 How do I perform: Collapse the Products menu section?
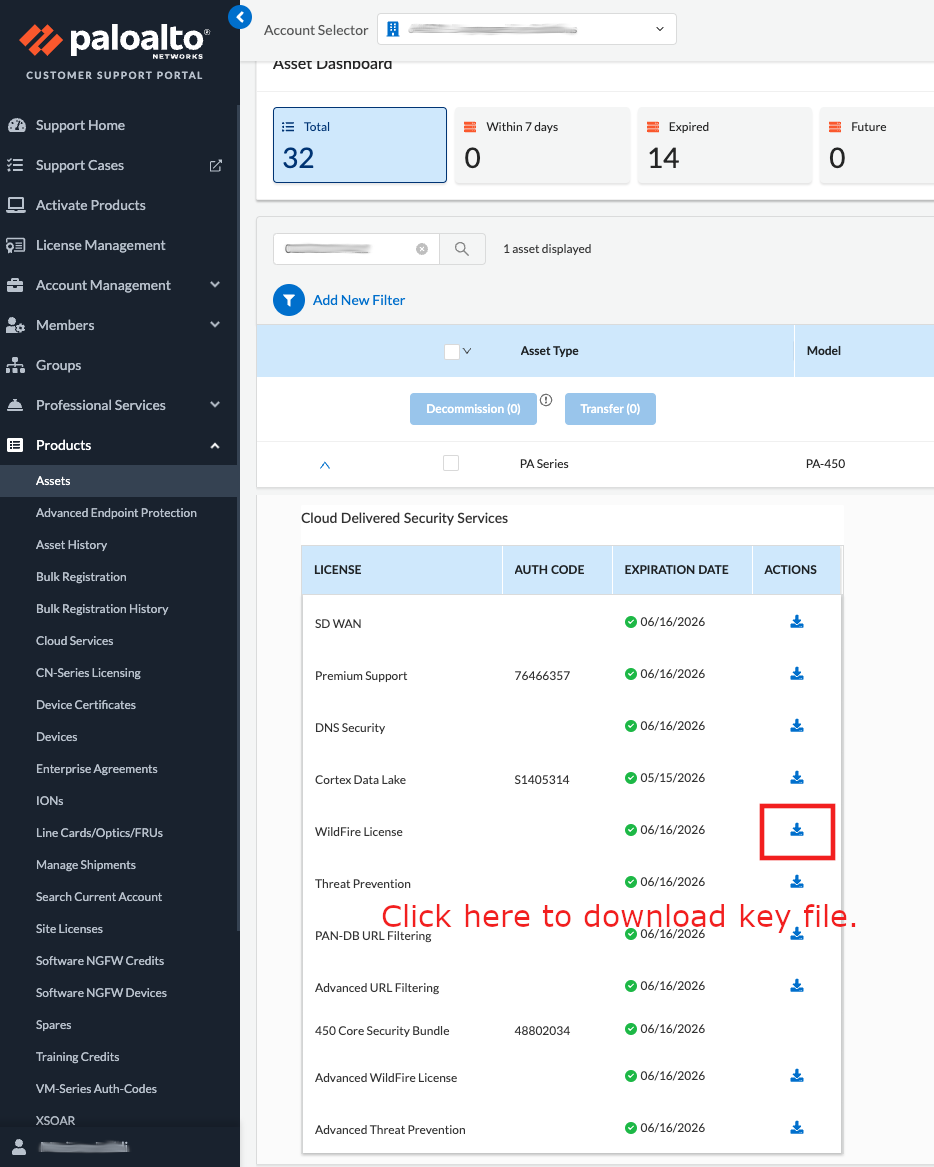click(x=215, y=445)
